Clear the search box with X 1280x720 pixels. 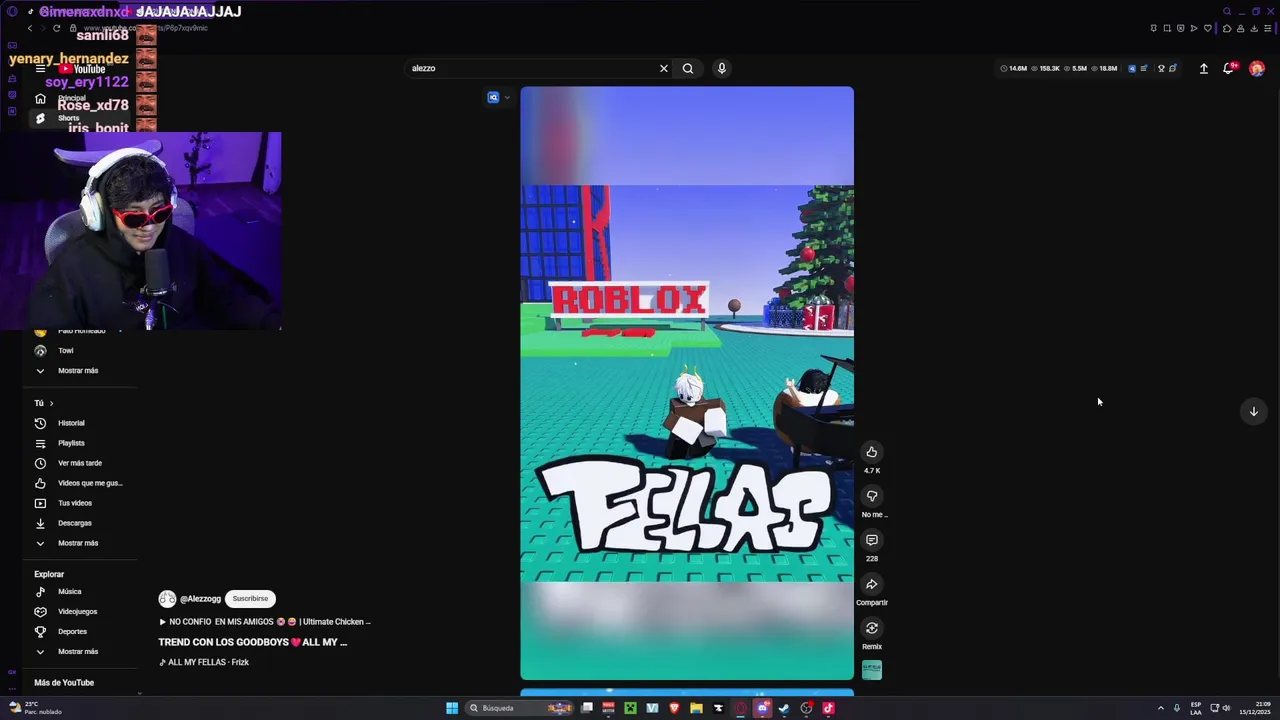(x=663, y=68)
